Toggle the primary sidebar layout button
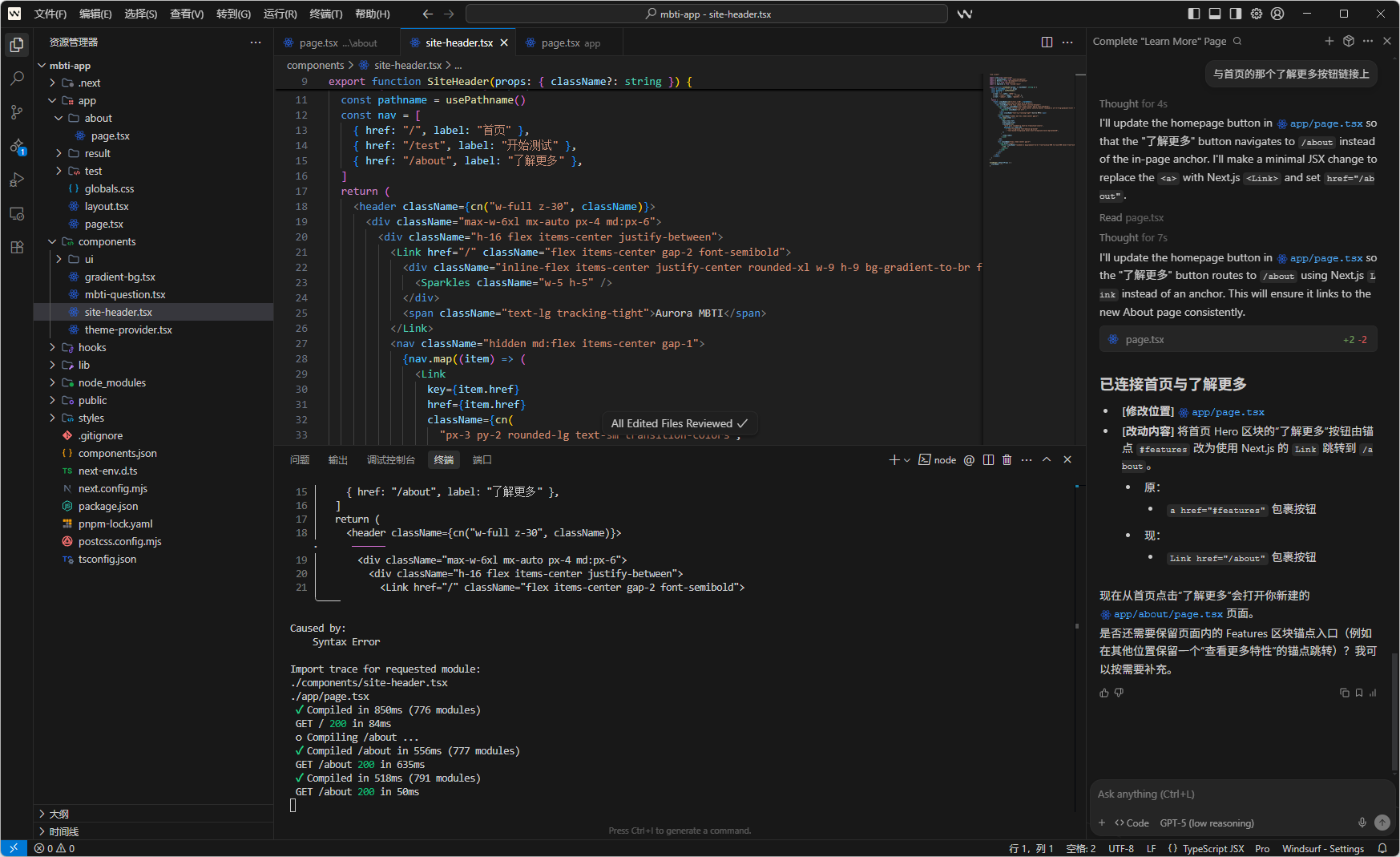 pos(1194,14)
